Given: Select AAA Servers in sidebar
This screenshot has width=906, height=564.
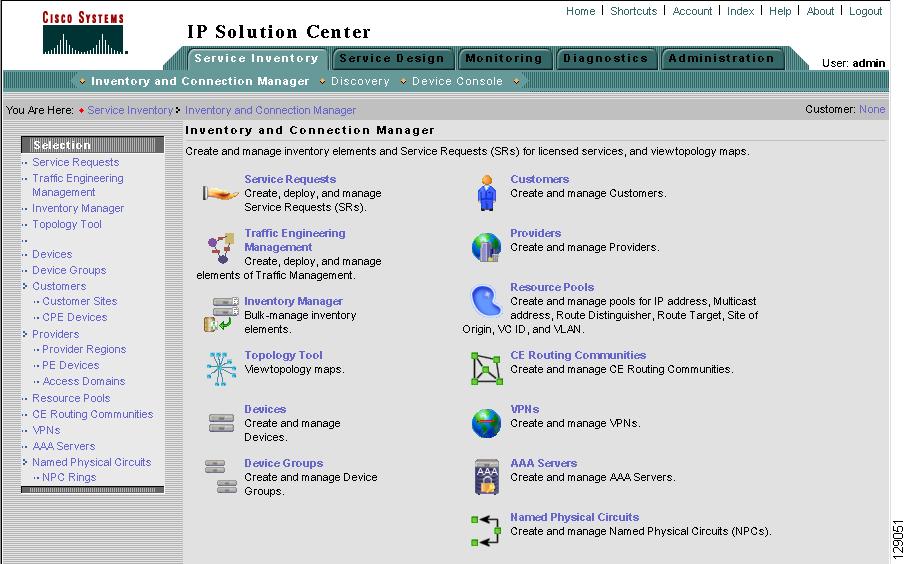Looking at the screenshot, I should pos(64,446).
